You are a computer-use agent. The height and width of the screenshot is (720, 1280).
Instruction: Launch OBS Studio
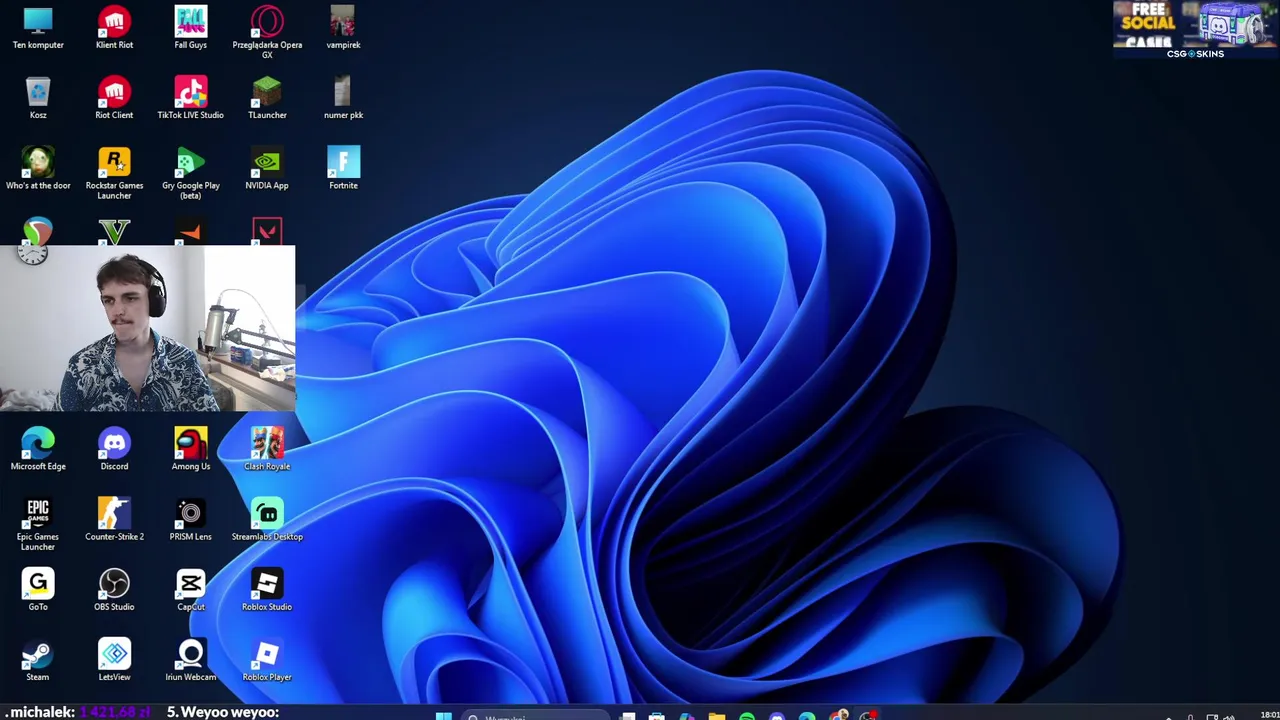point(114,590)
